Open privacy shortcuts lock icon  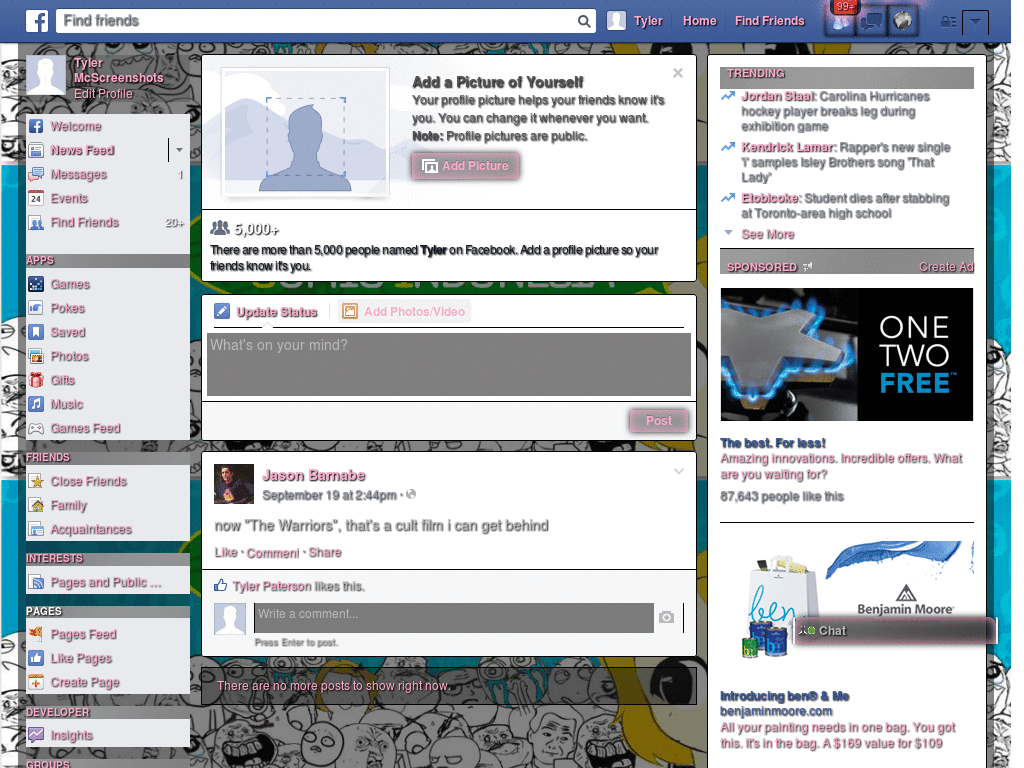click(x=948, y=22)
